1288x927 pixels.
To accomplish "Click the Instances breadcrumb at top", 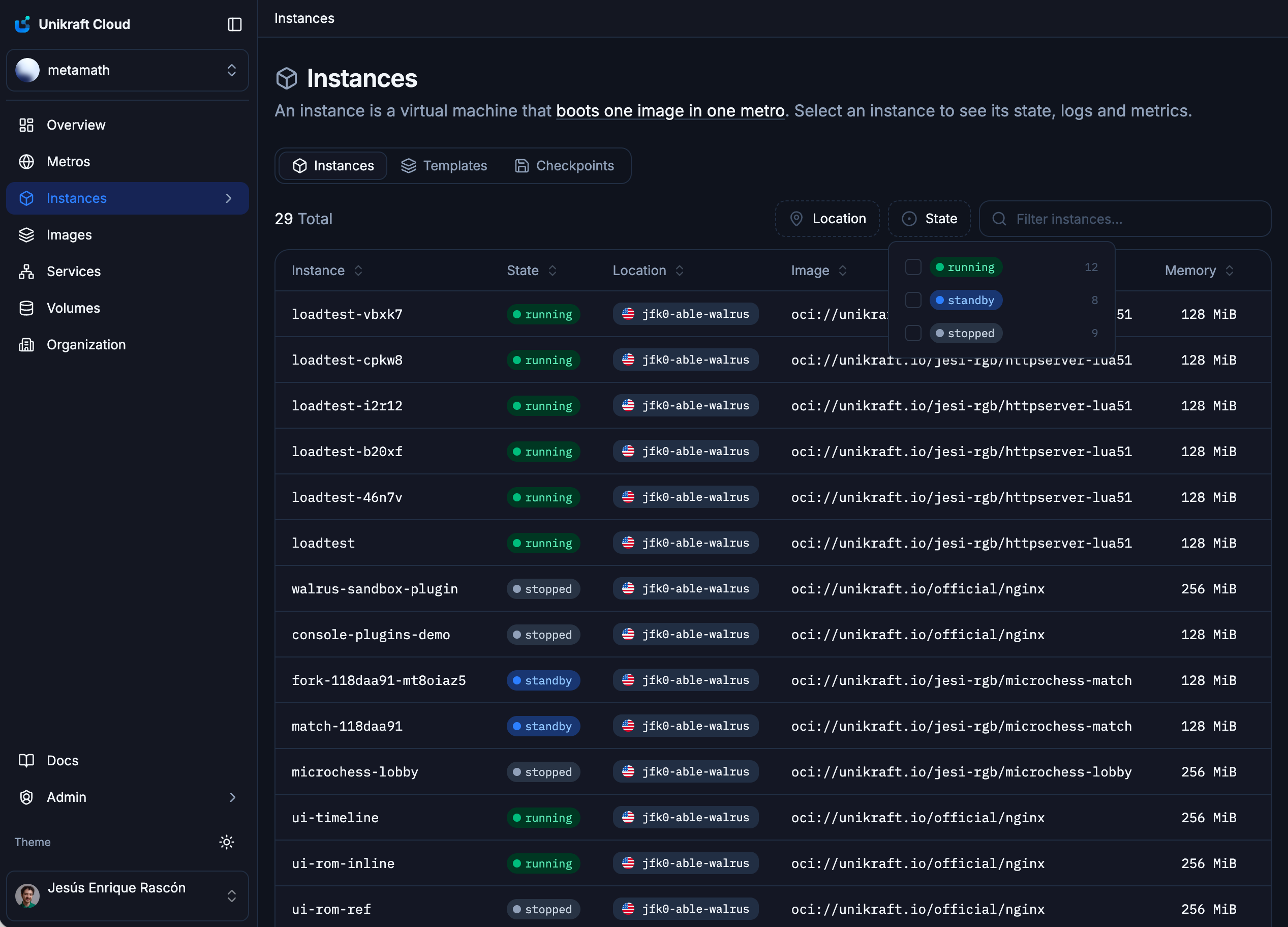I will 304,18.
